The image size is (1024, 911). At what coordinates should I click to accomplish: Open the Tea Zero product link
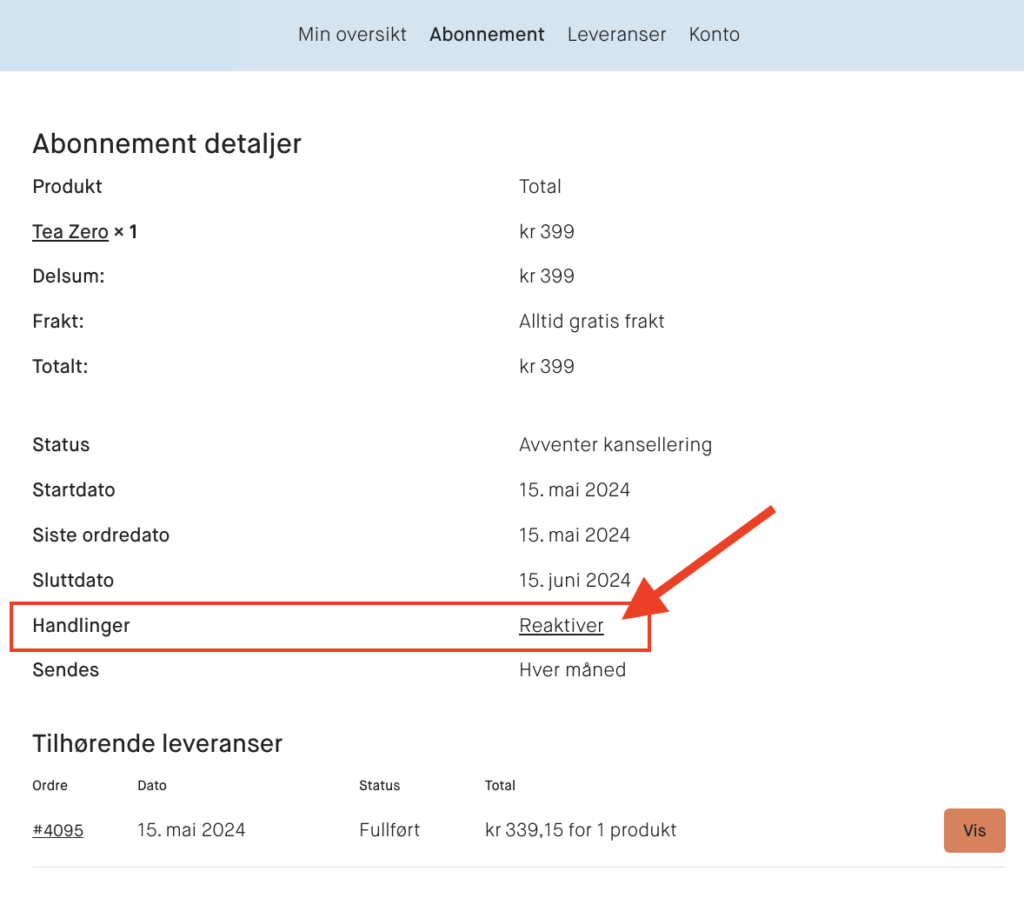[70, 232]
